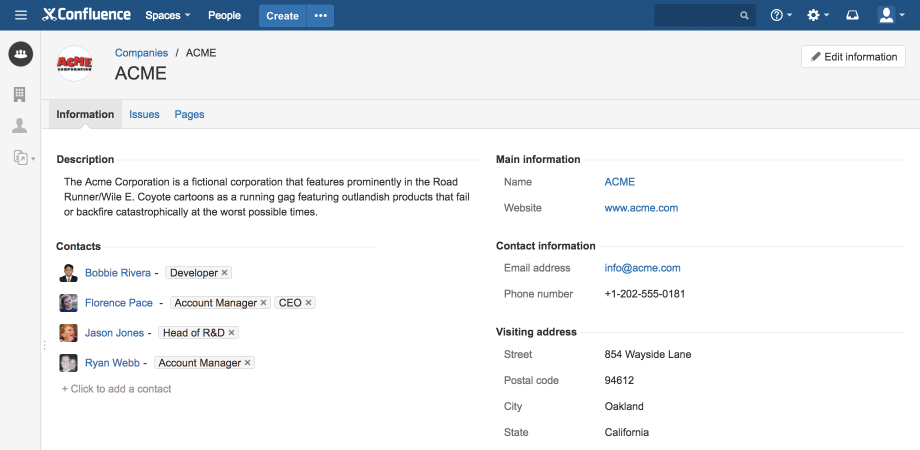The image size is (920, 450).
Task: Click the sidebar collapse handle dots
Action: tap(45, 346)
